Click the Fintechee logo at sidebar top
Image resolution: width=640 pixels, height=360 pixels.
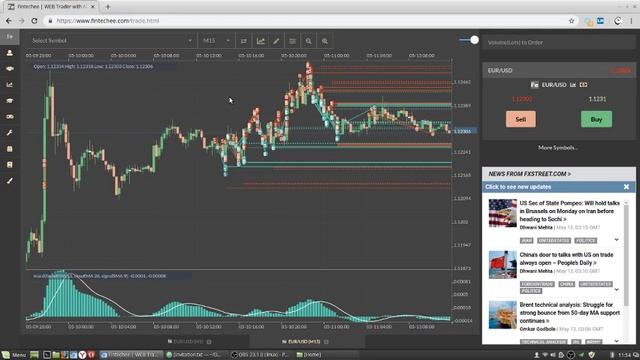(9, 37)
